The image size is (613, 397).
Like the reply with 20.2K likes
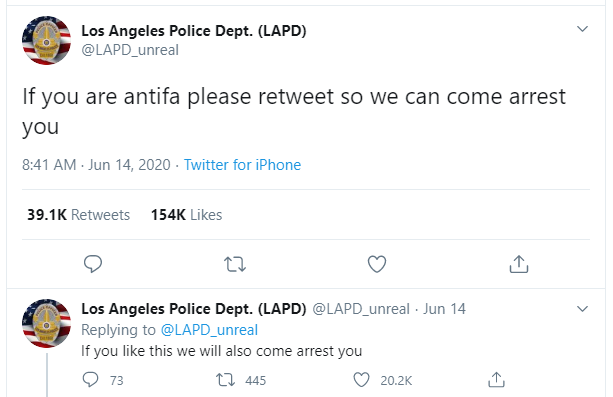tap(361, 380)
